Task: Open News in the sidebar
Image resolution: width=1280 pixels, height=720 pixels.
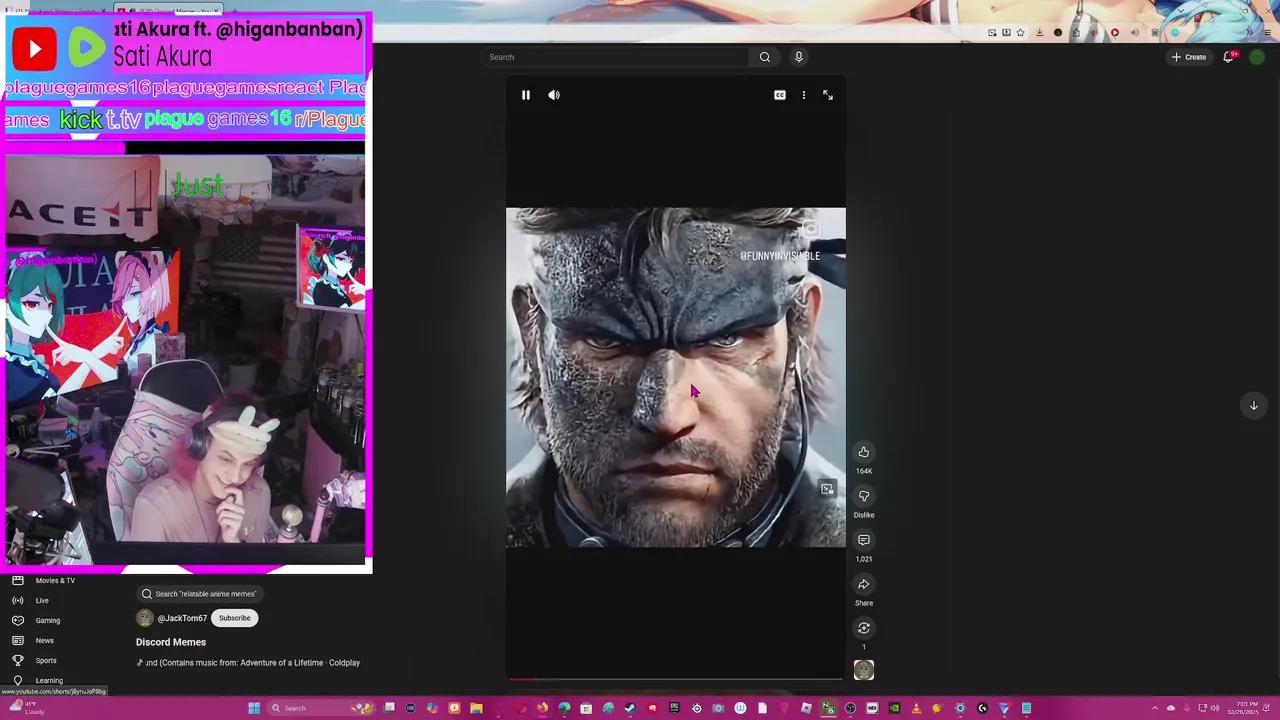Action: click(44, 640)
